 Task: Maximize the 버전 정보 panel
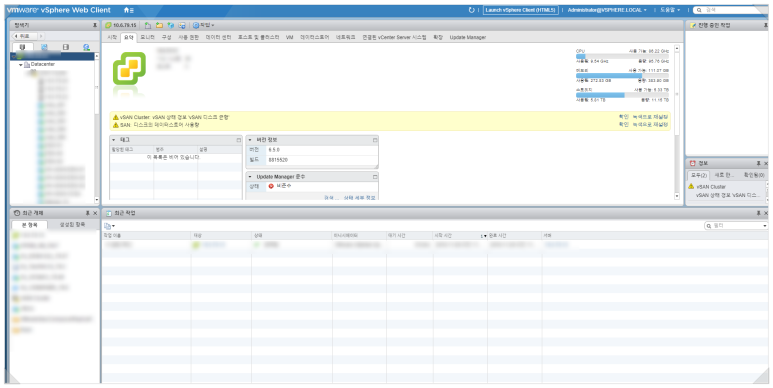[375, 140]
